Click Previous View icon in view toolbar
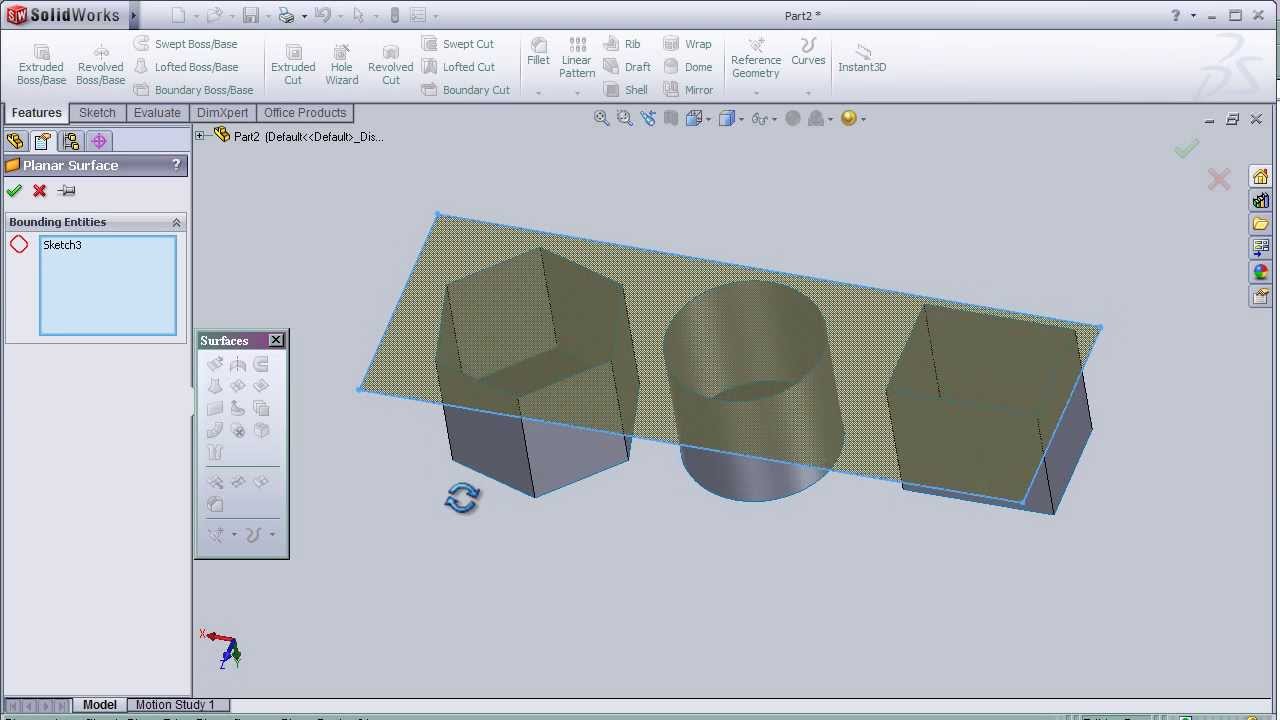1280x720 pixels. 648,118
